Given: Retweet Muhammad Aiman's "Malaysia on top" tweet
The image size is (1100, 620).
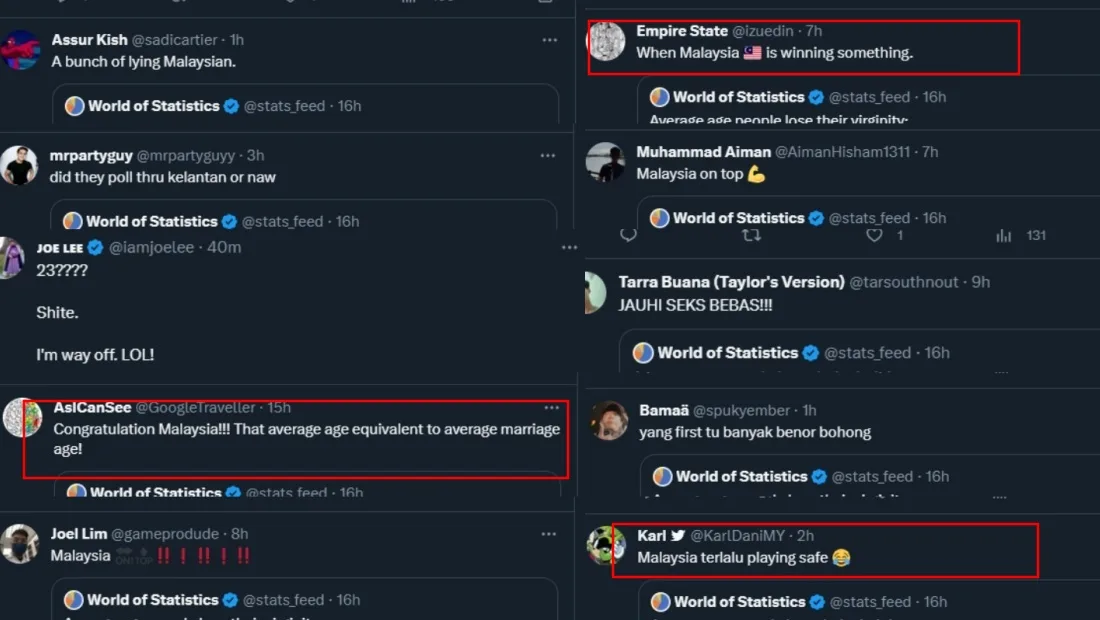Looking at the screenshot, I should tap(751, 235).
